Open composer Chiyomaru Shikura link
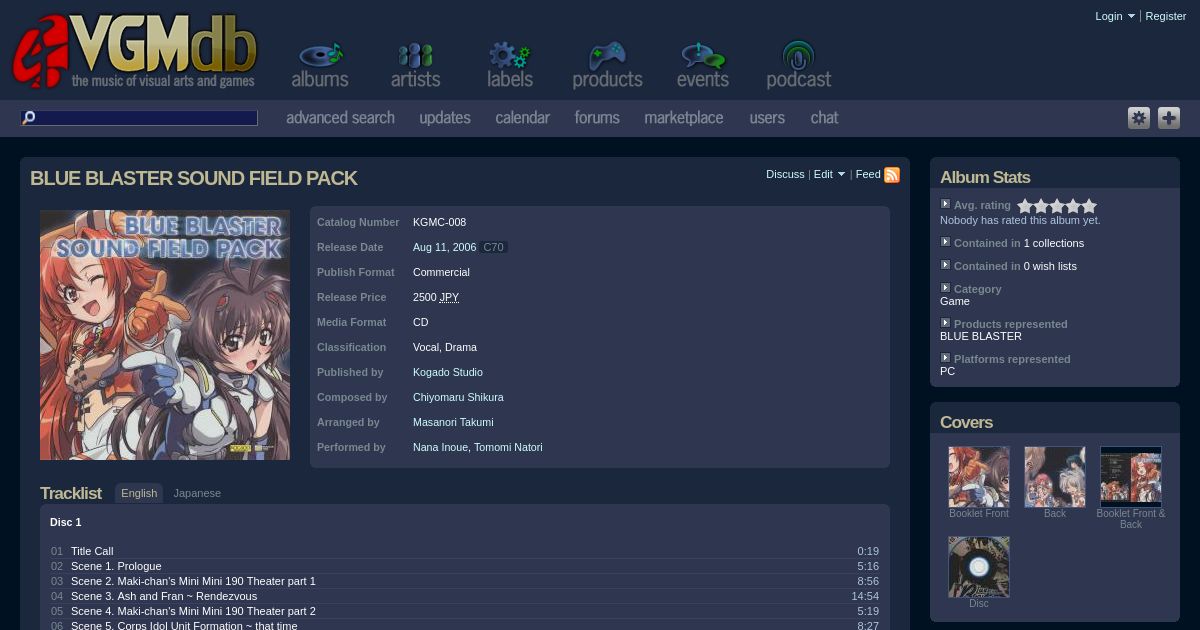Image resolution: width=1200 pixels, height=630 pixels. tap(458, 397)
